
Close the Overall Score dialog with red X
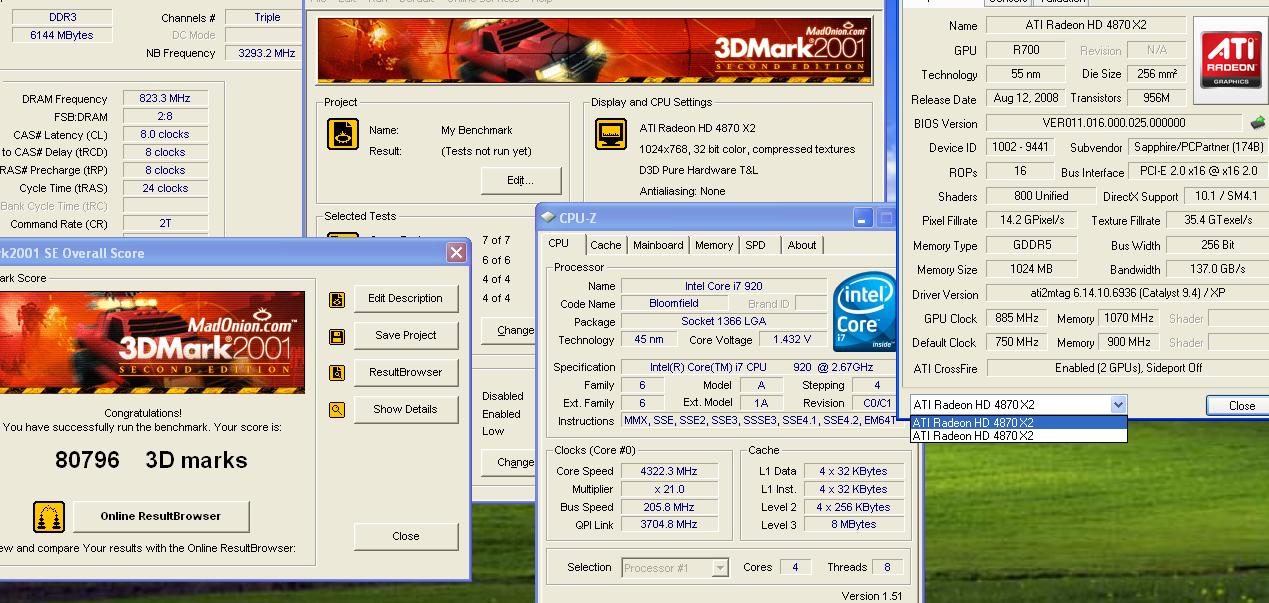[x=456, y=253]
